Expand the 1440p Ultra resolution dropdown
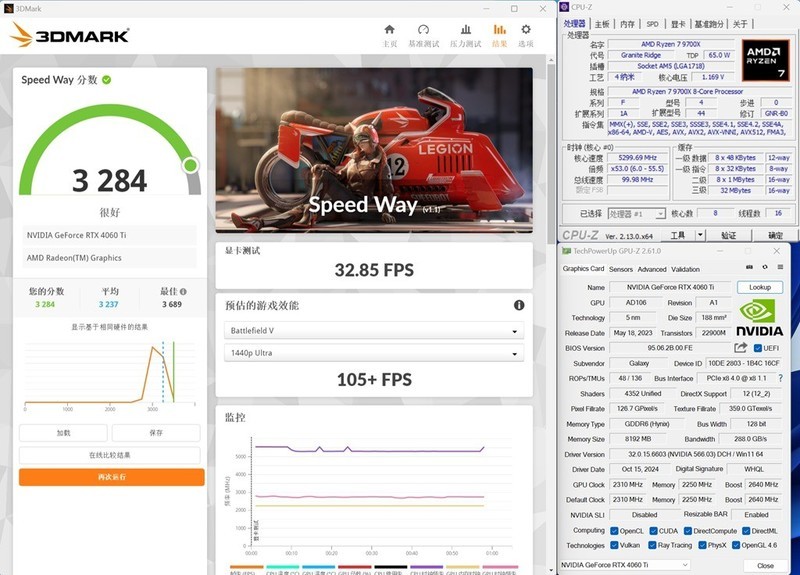 click(373, 353)
